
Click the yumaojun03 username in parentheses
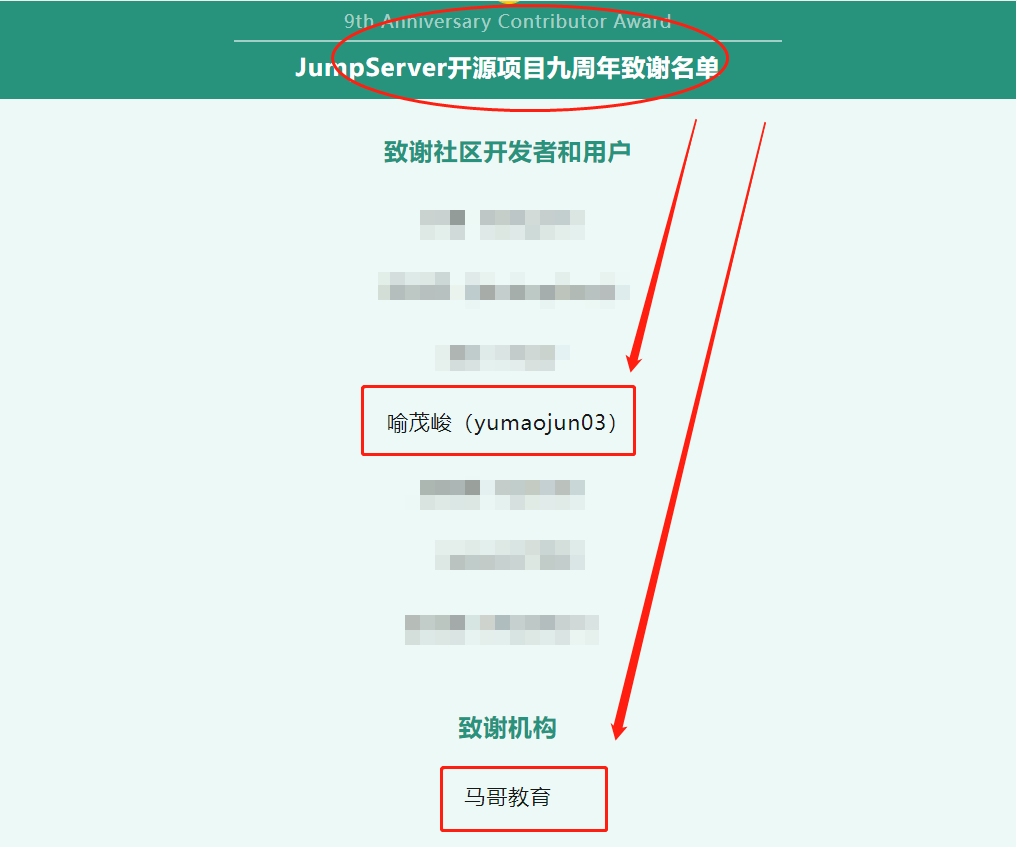(540, 423)
